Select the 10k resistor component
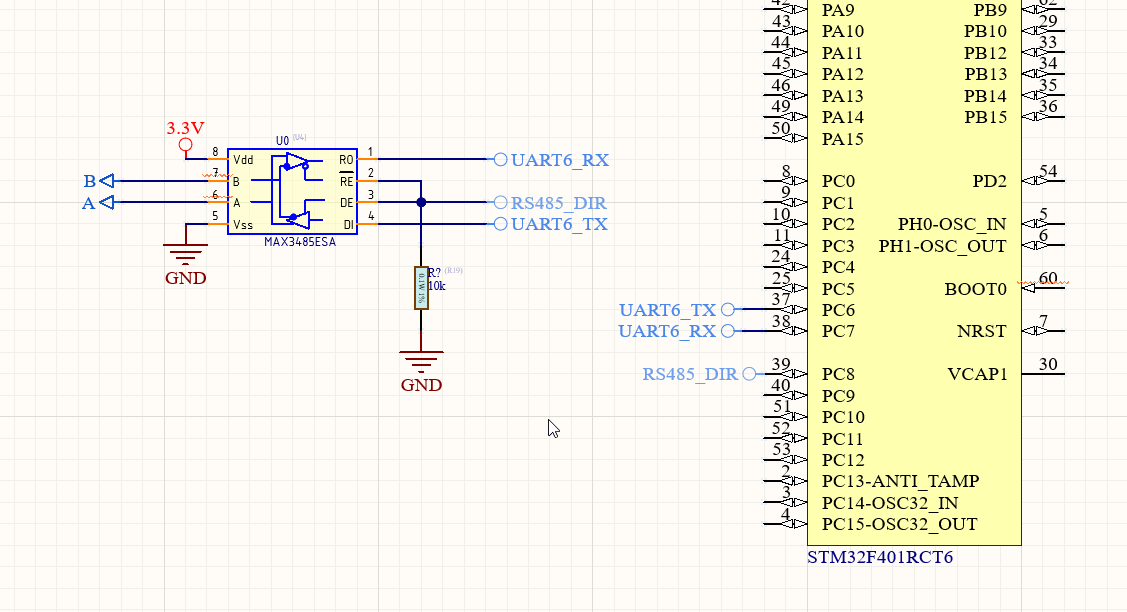 (422, 288)
